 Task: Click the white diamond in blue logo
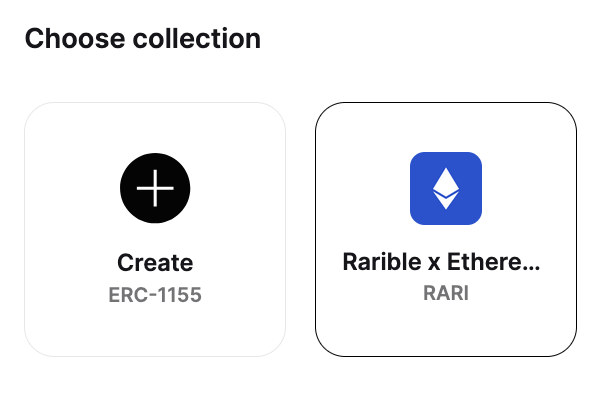(x=446, y=188)
